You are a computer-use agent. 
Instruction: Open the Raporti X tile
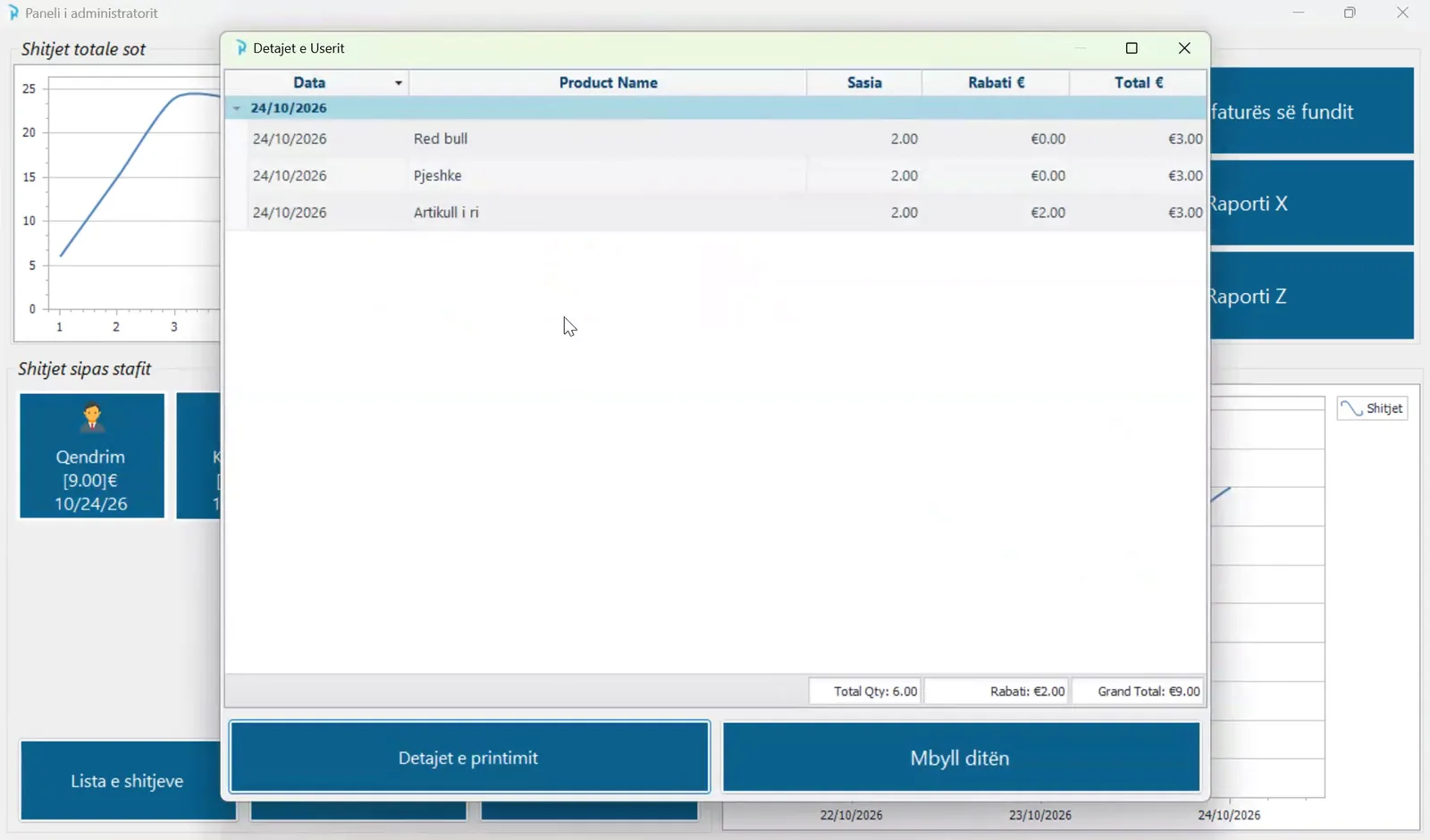1312,203
